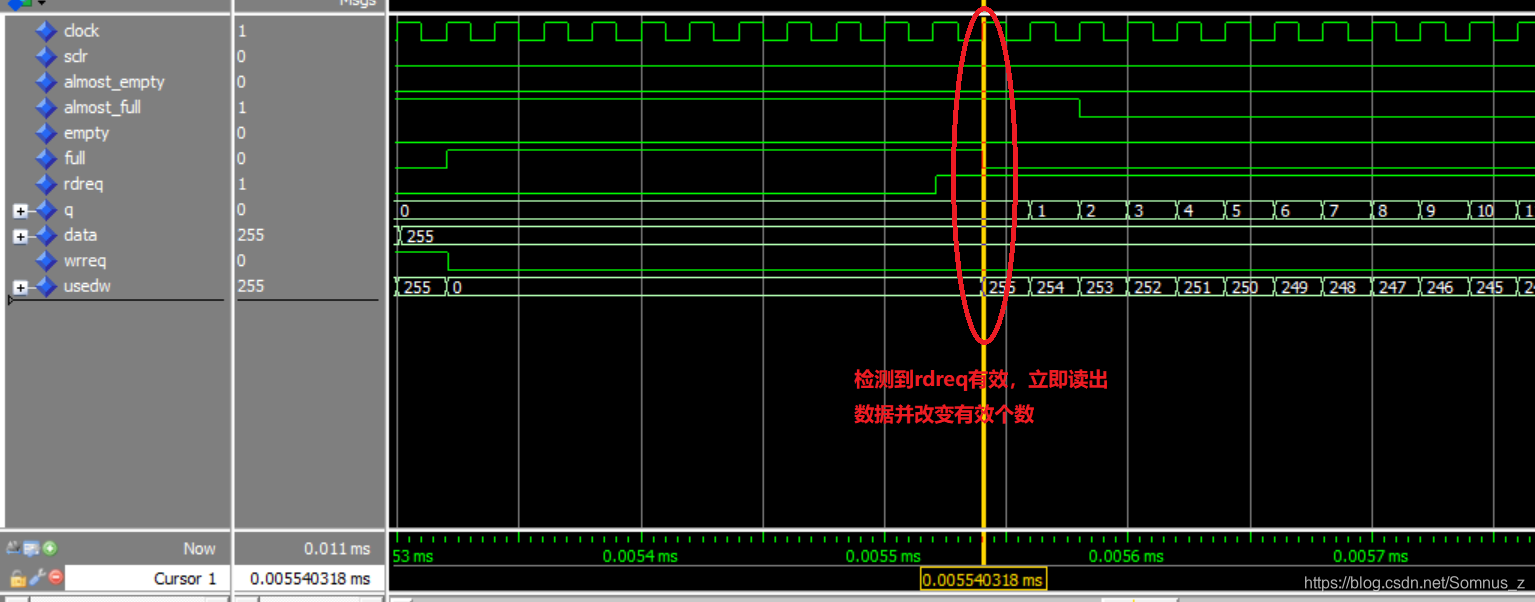Expand the usedw bus signal
Viewport: 1535px width, 602px height.
click(x=20, y=287)
